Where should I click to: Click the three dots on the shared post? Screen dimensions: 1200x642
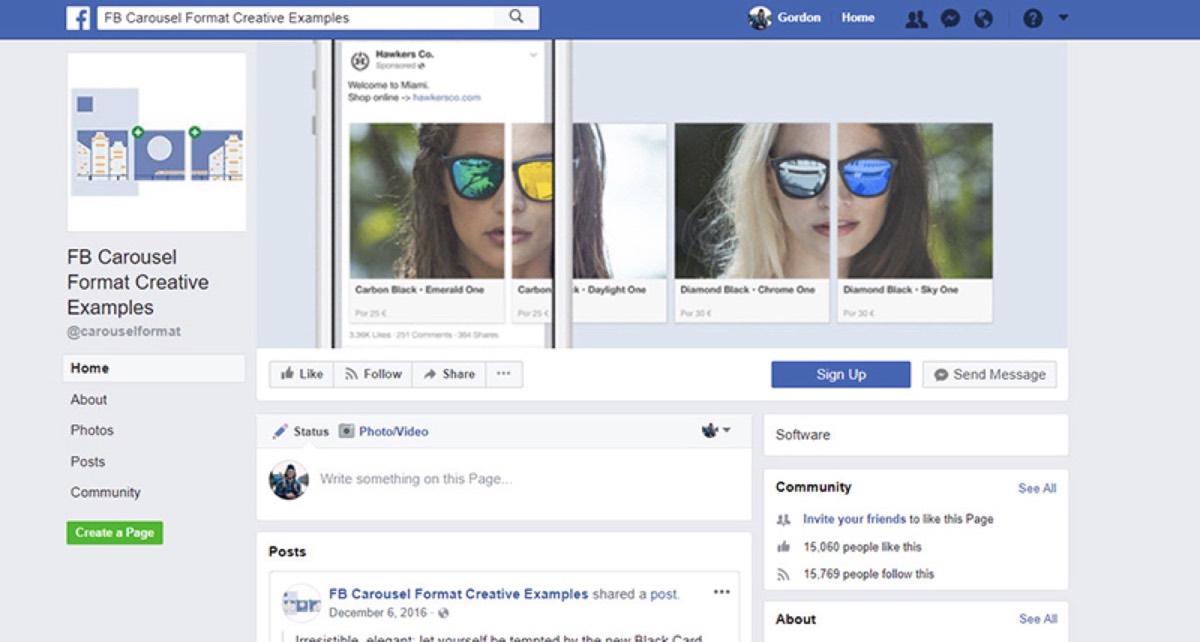pos(721,592)
